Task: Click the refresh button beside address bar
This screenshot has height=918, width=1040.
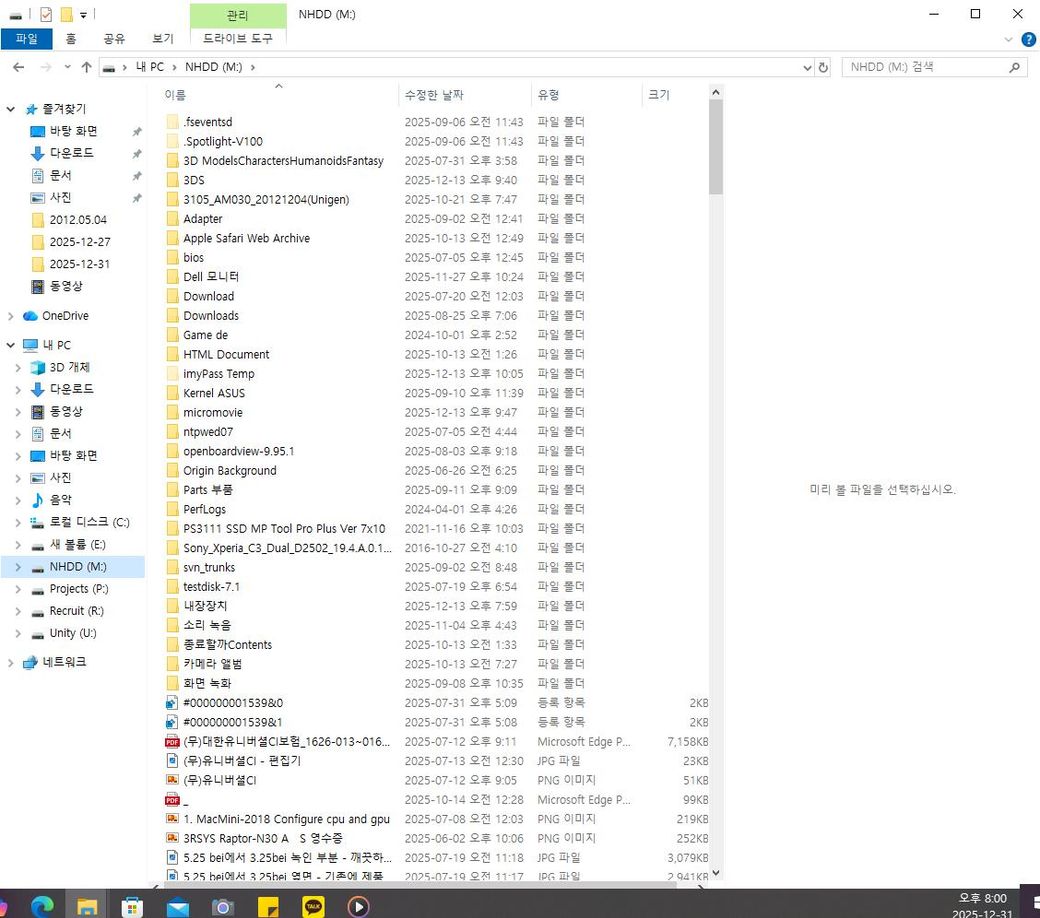Action: pos(823,67)
